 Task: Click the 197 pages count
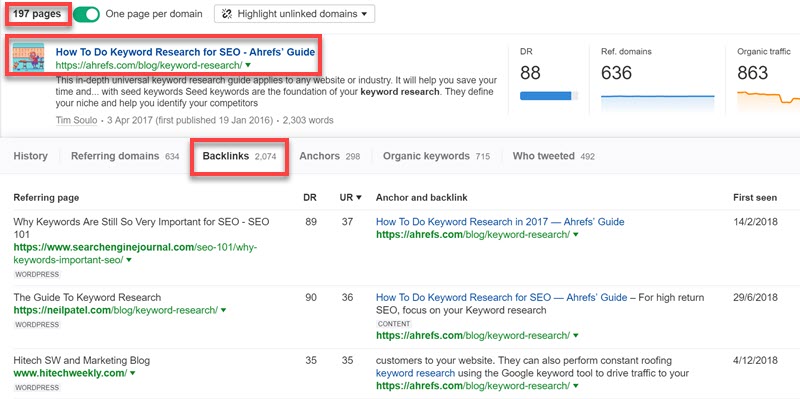pos(37,14)
